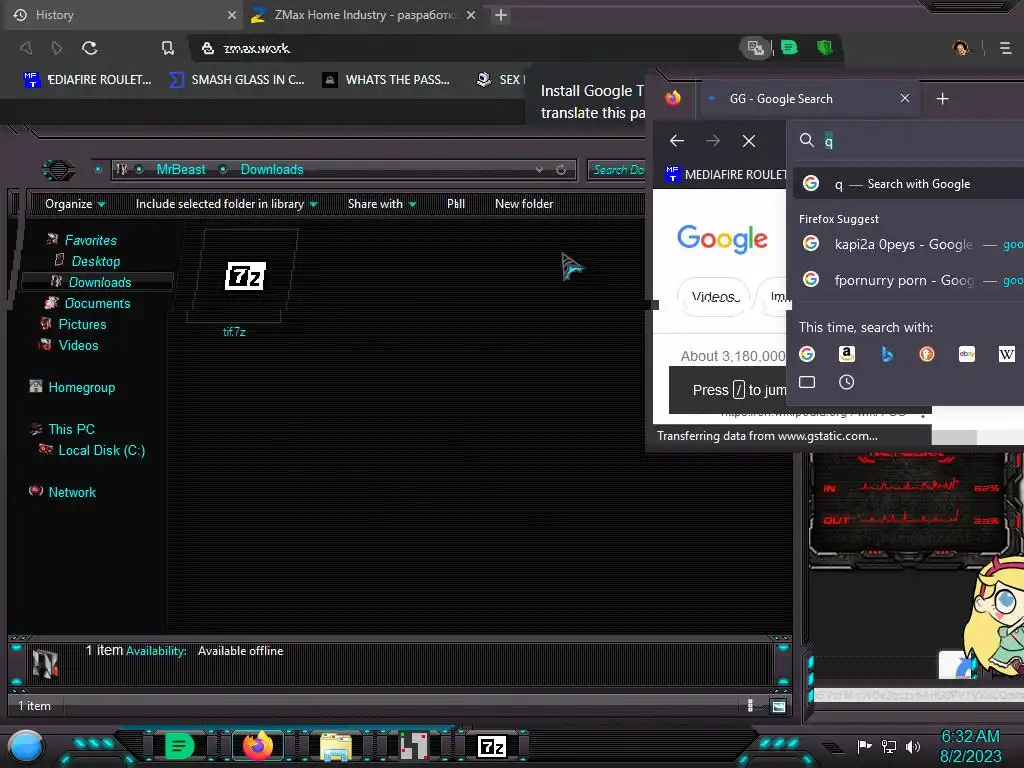The image size is (1024, 768).
Task: Open a new Firefox tab with the plus button
Action: point(942,99)
